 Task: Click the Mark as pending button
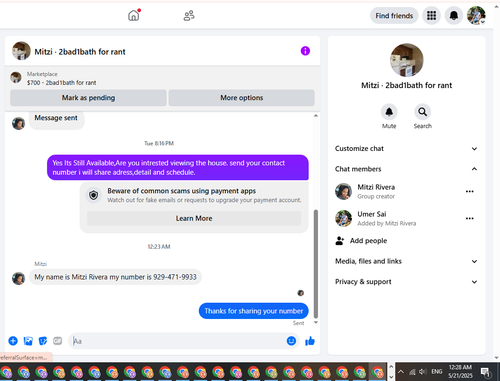(x=88, y=98)
